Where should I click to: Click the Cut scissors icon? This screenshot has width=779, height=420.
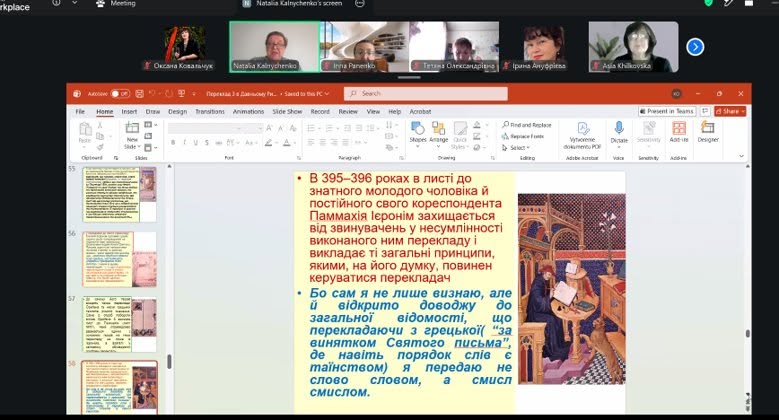coord(100,125)
